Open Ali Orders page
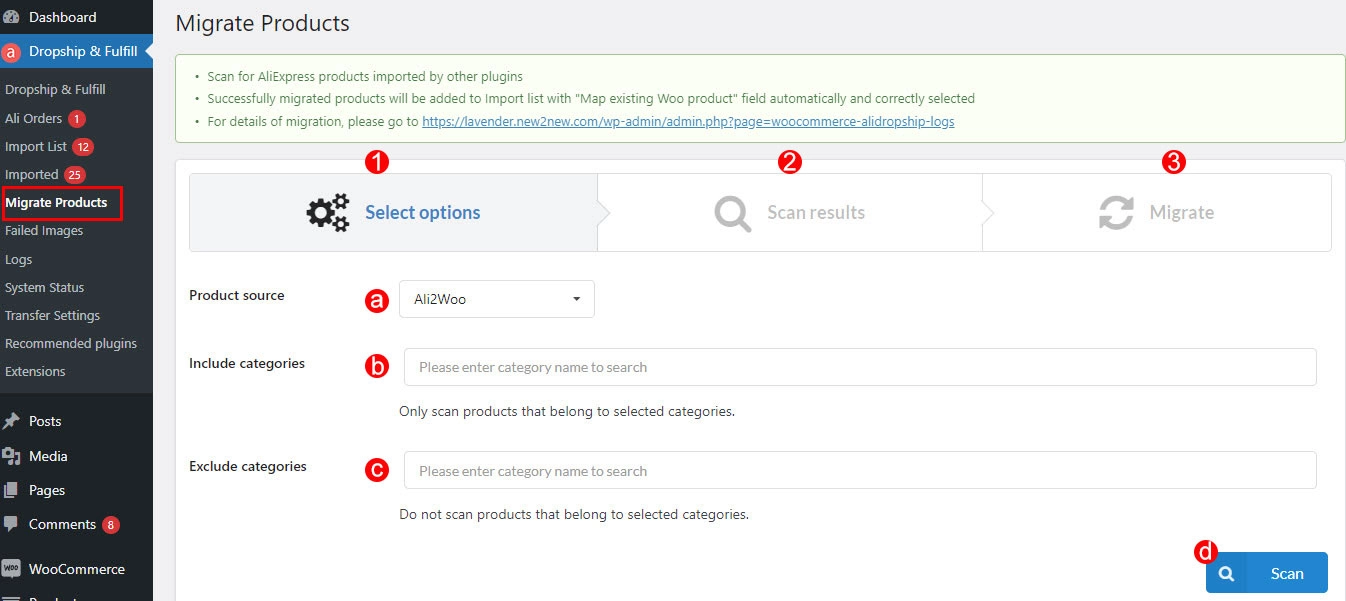The width and height of the screenshot is (1346, 601). tap(34, 118)
